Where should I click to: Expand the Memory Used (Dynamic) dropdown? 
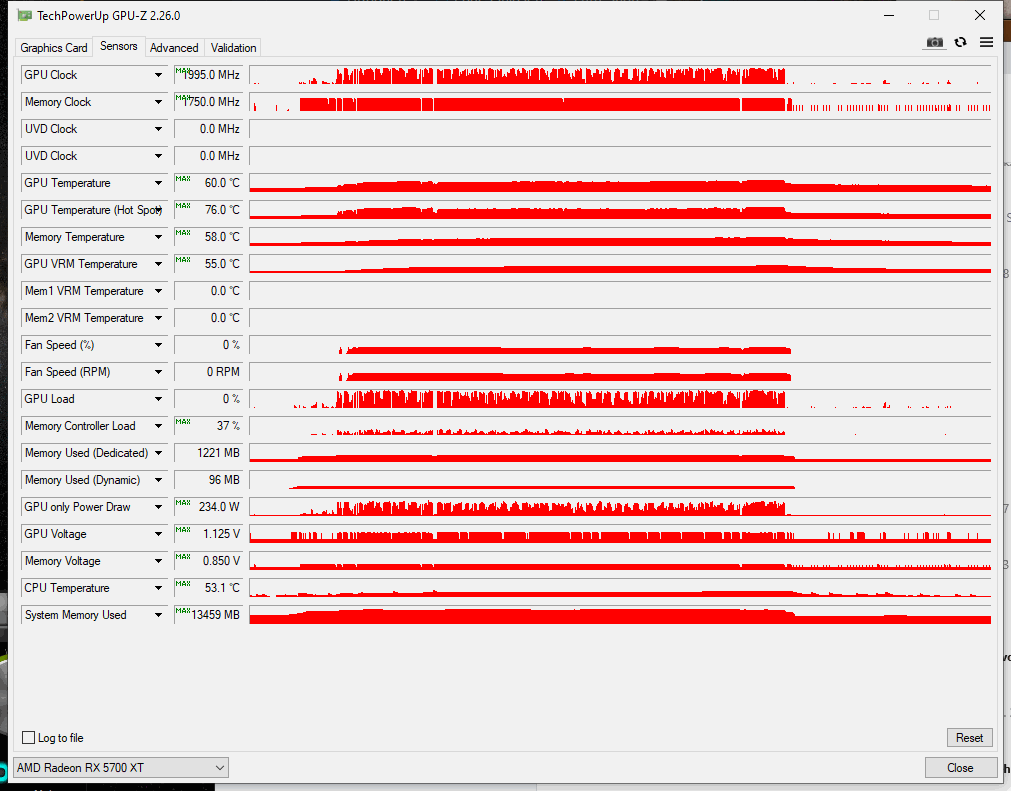click(158, 480)
